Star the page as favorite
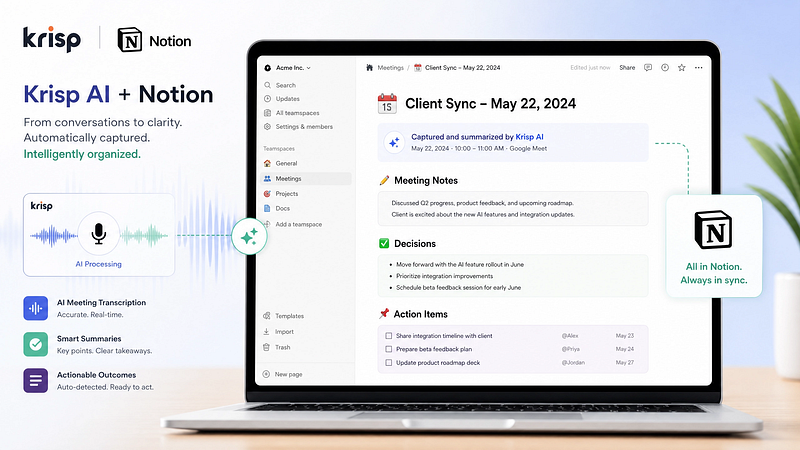This screenshot has width=800, height=450. click(682, 67)
